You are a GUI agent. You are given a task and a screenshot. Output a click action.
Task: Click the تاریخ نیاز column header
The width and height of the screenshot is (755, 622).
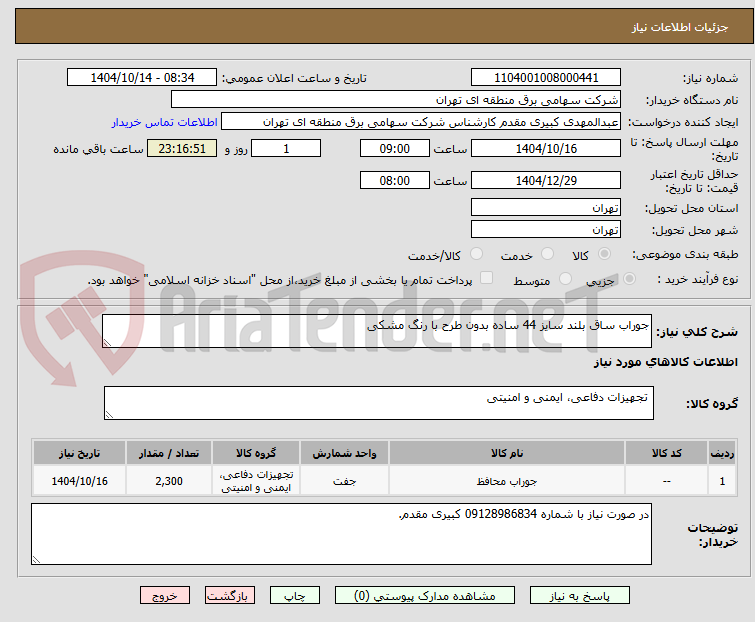79,453
